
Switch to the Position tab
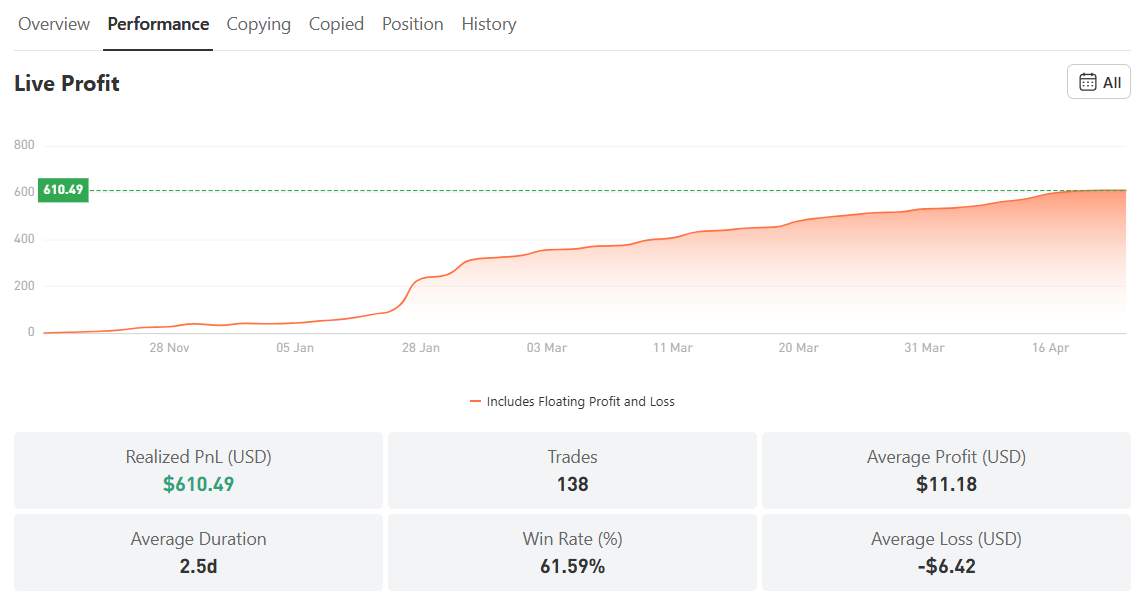click(x=412, y=23)
